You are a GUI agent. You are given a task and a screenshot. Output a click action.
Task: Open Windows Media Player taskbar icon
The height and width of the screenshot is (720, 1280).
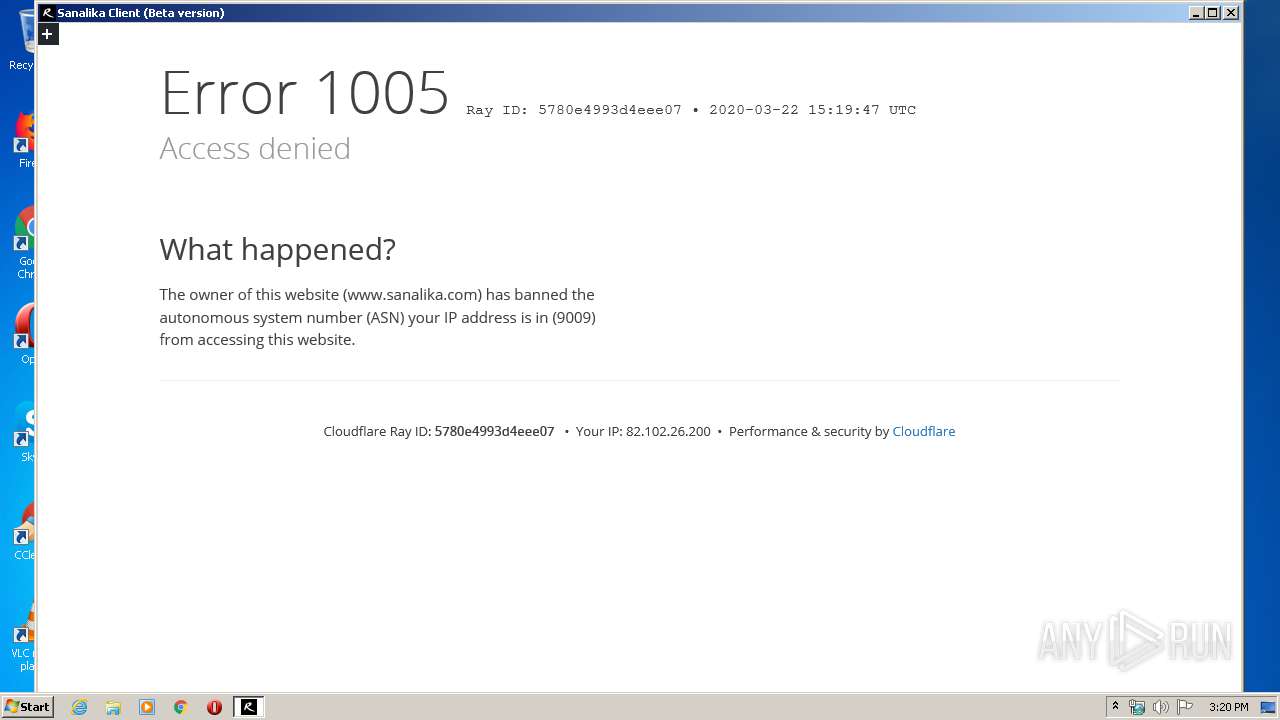pos(147,707)
